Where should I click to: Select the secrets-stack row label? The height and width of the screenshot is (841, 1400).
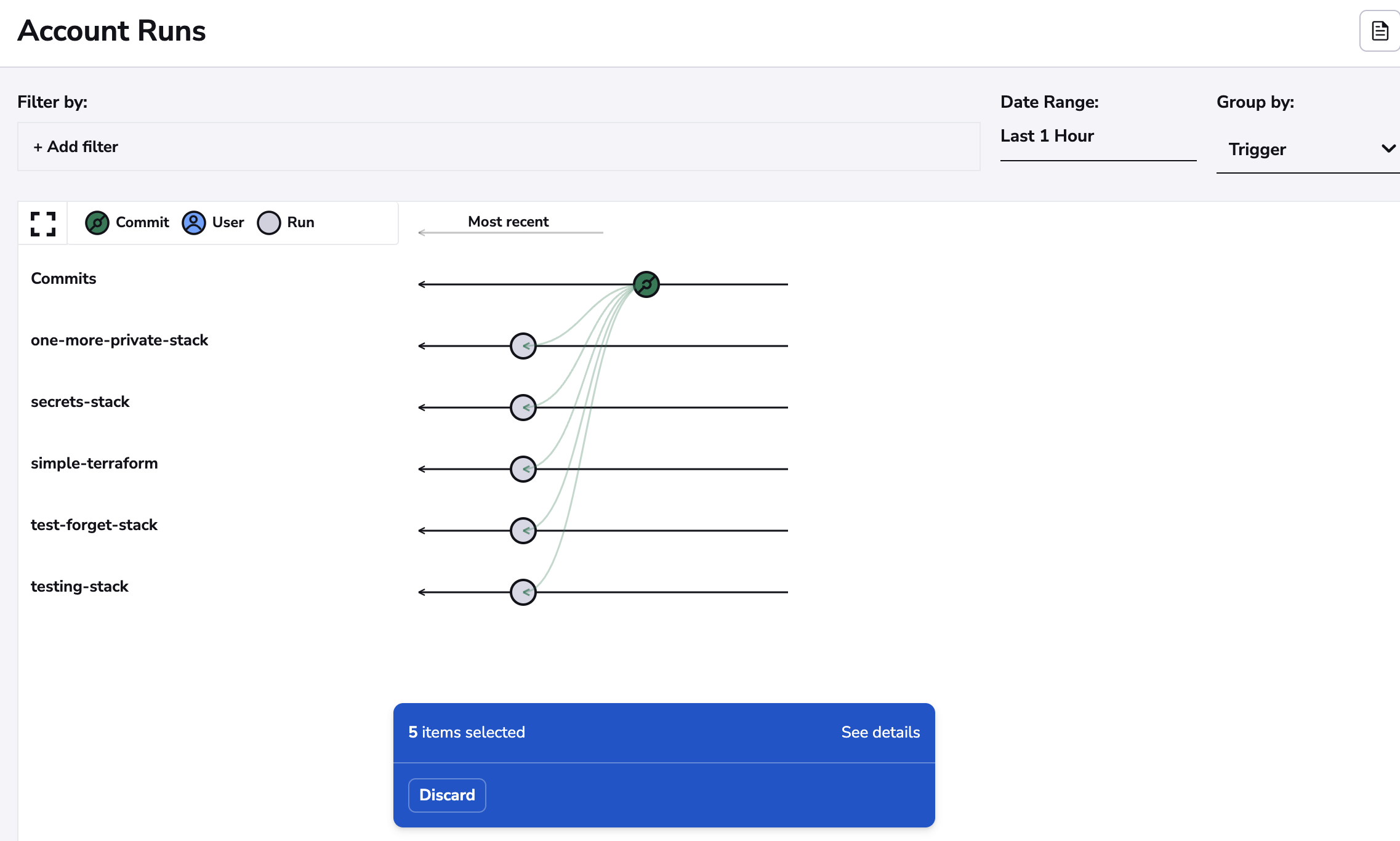80,401
